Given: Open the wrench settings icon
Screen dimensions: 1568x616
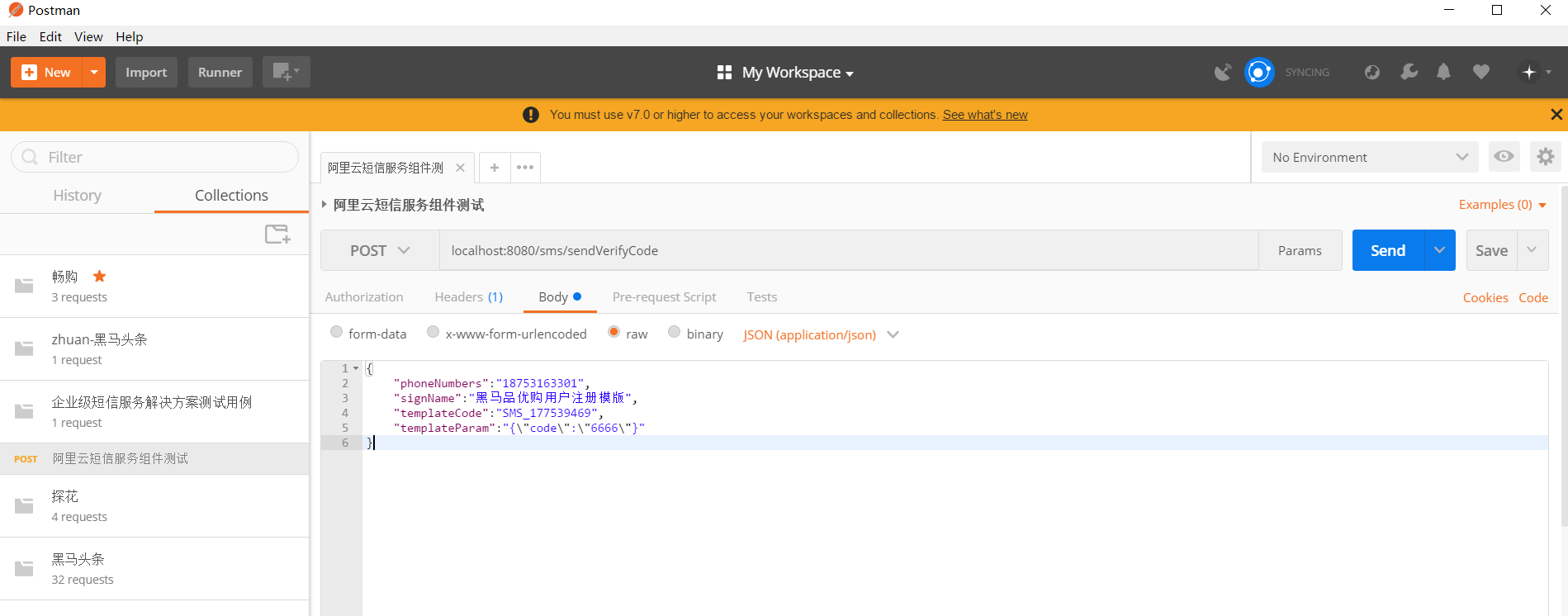Looking at the screenshot, I should (x=1409, y=73).
